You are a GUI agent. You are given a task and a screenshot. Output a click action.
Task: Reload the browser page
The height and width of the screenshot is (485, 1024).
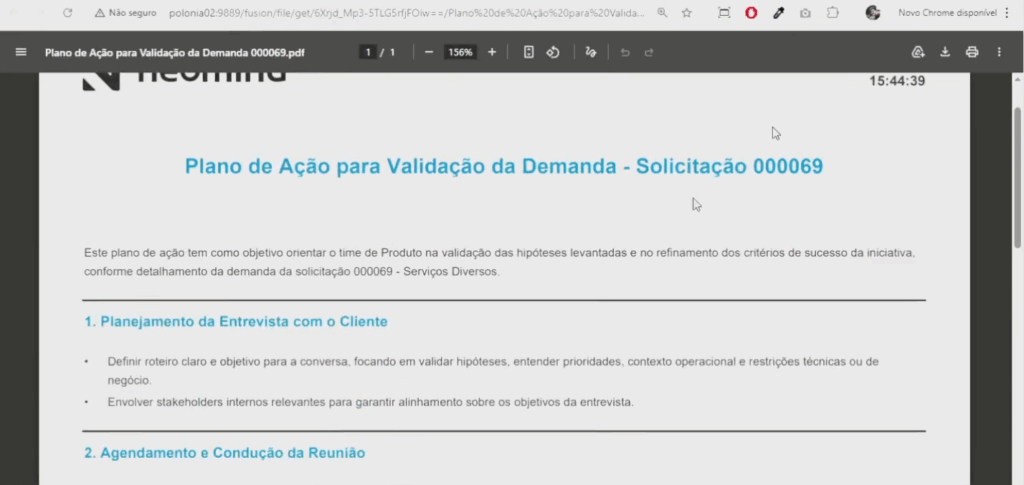click(67, 13)
